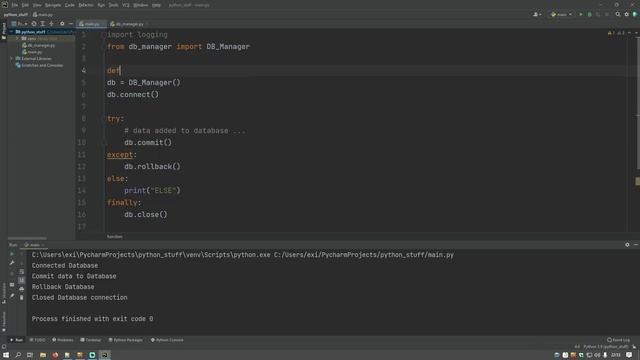Open IDE settings gear in the top toolbar

[627, 14]
